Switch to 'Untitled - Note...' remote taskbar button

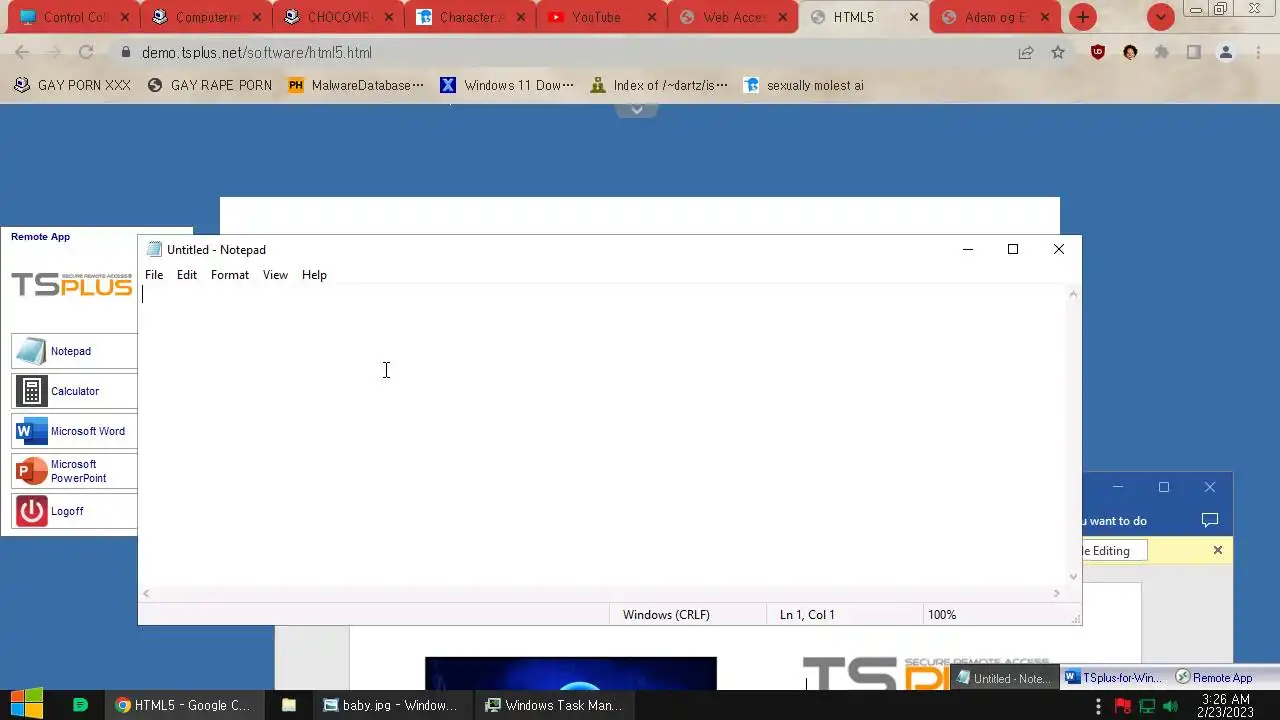[1003, 678]
